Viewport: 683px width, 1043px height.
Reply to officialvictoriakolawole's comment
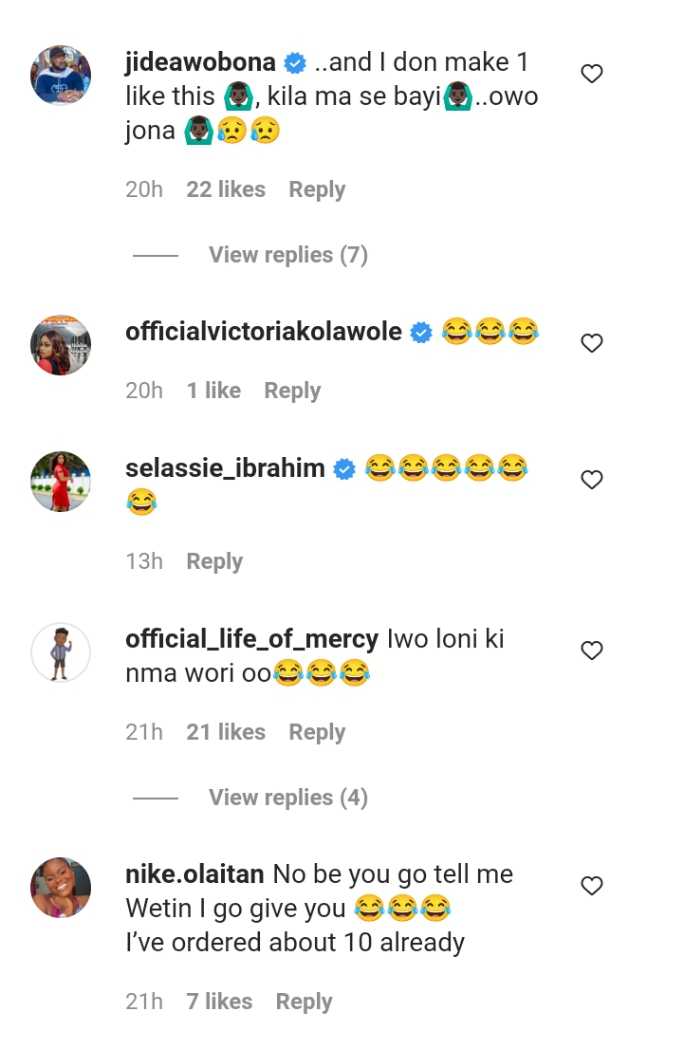pos(292,390)
